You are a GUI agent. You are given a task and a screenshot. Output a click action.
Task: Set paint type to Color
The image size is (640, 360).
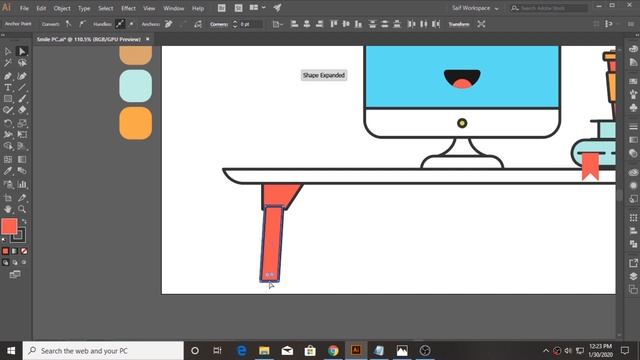point(5,251)
